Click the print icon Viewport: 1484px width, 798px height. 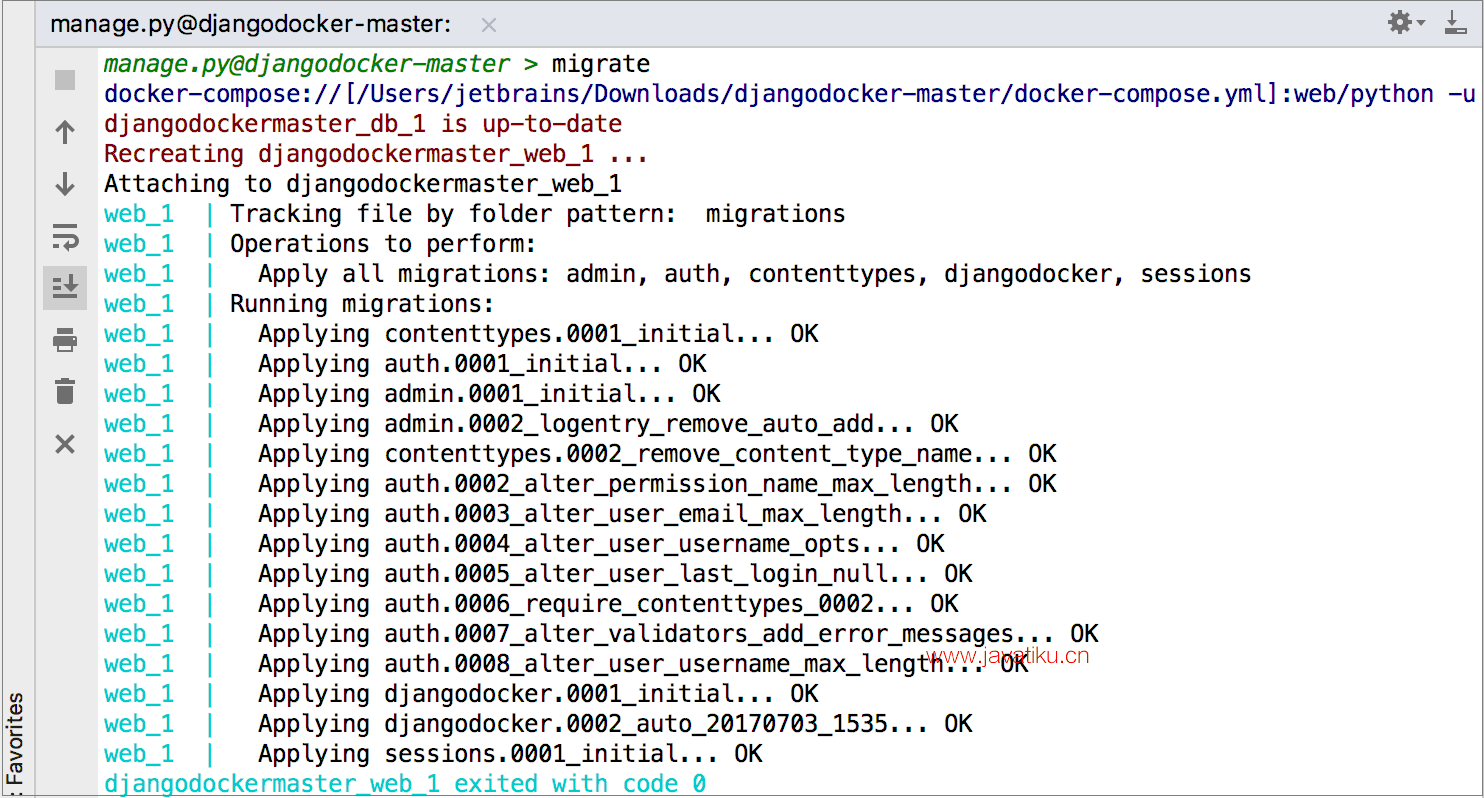coord(65,340)
